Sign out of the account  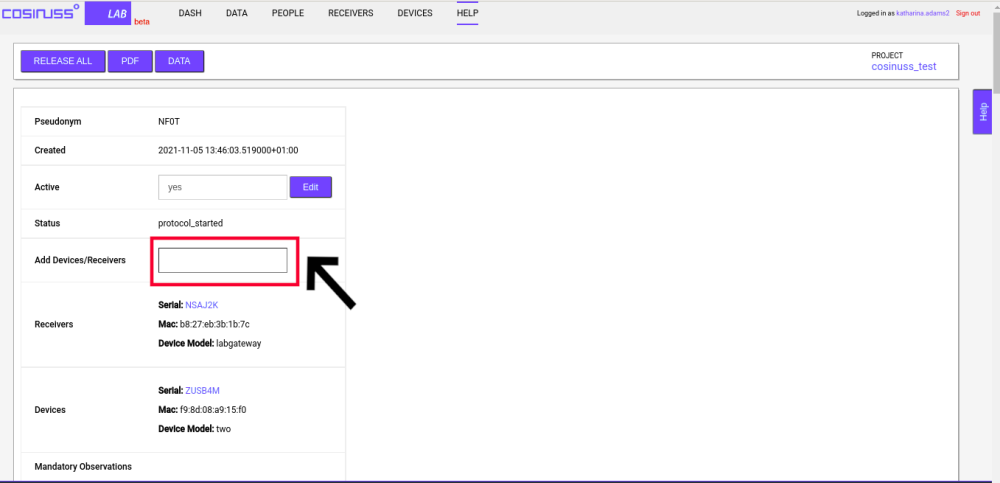[x=968, y=13]
